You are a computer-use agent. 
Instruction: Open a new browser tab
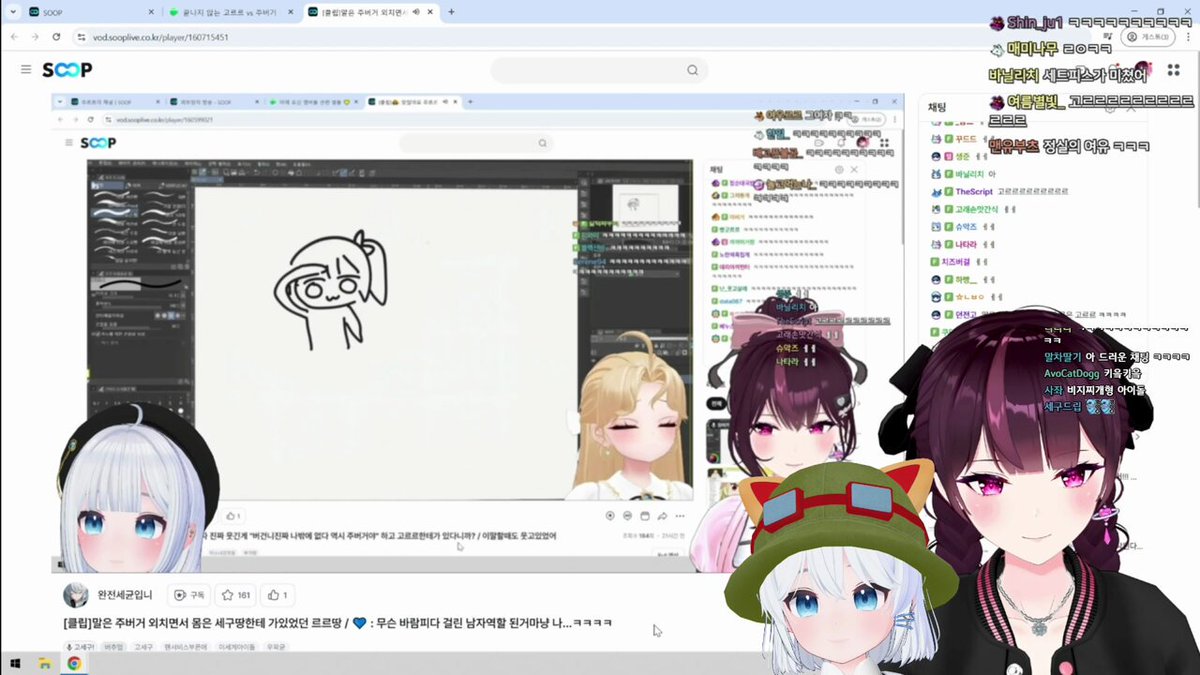tap(452, 12)
